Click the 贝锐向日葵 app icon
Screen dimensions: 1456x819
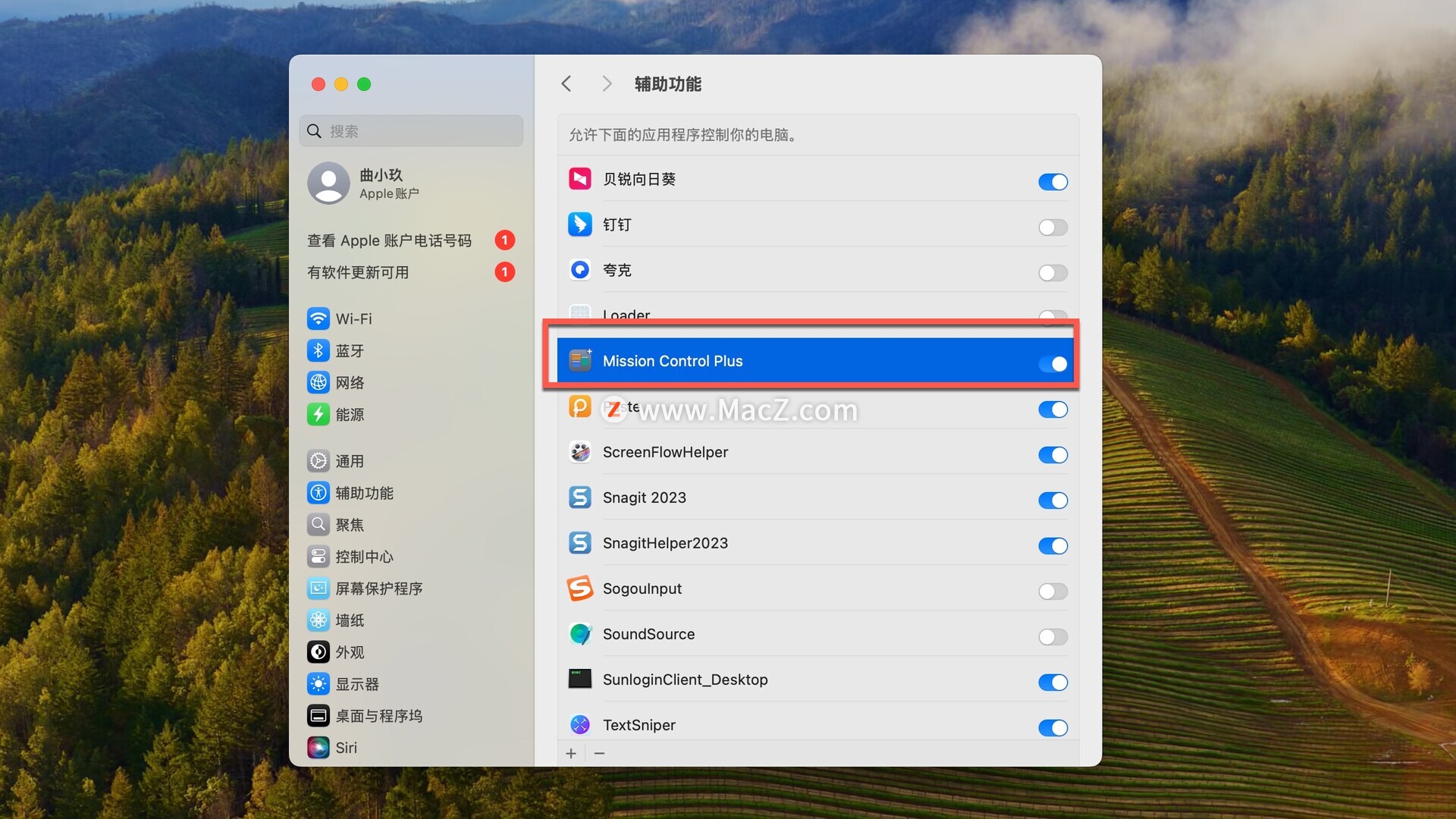tap(580, 179)
